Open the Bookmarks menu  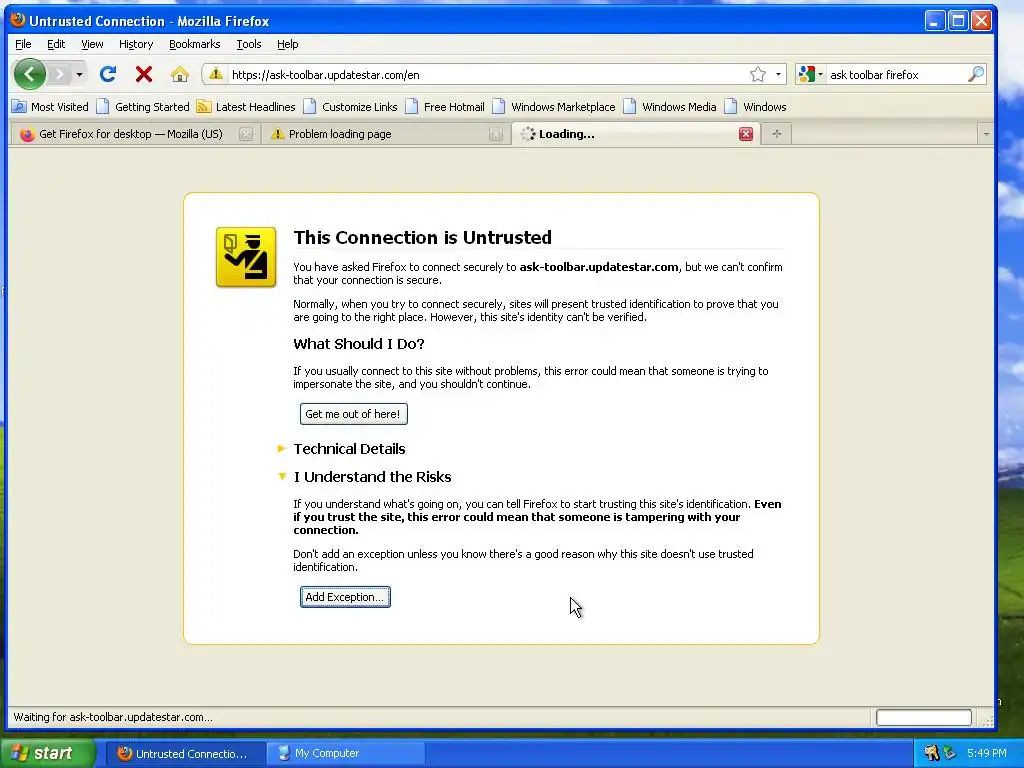point(195,44)
